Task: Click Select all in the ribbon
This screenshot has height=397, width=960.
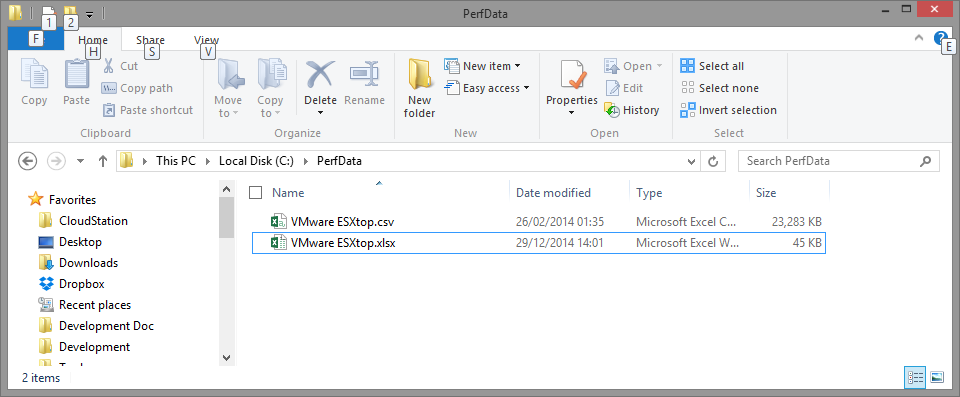Action: click(713, 66)
